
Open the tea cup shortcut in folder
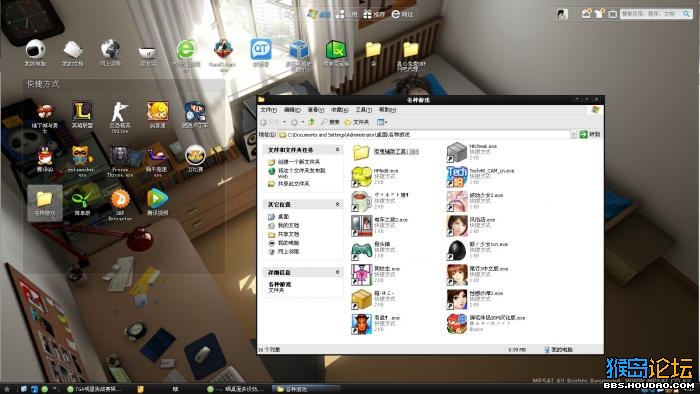click(361, 201)
